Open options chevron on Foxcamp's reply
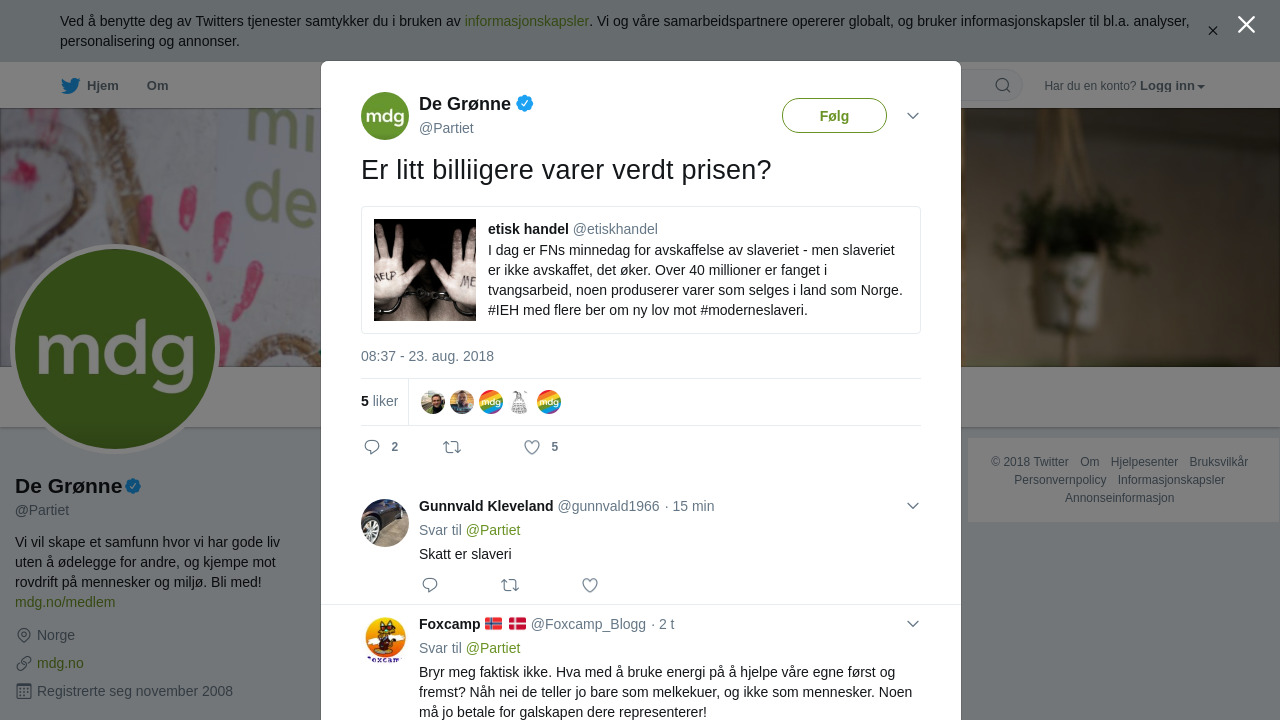The image size is (1280, 720). (913, 624)
